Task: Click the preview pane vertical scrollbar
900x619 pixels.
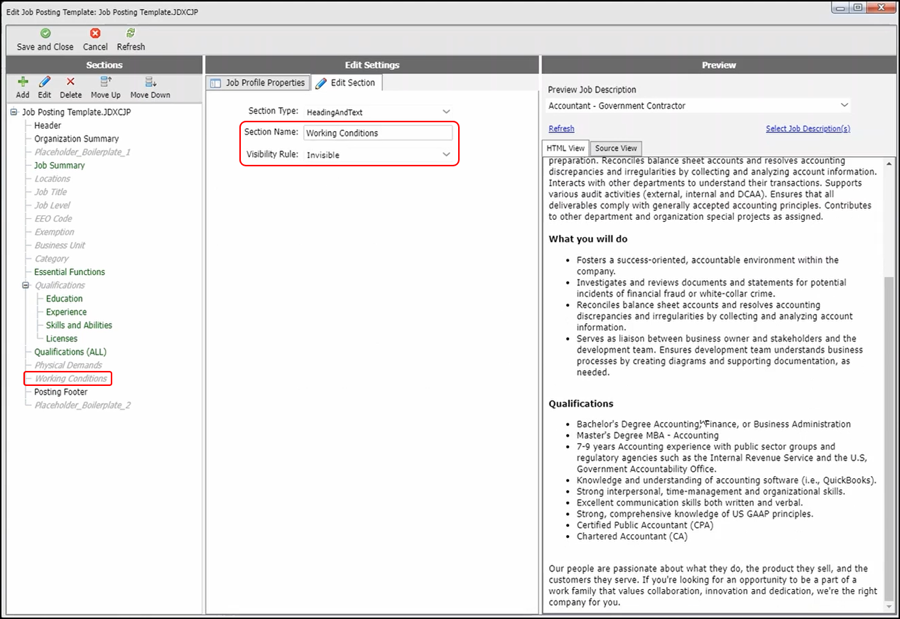Action: 889,400
